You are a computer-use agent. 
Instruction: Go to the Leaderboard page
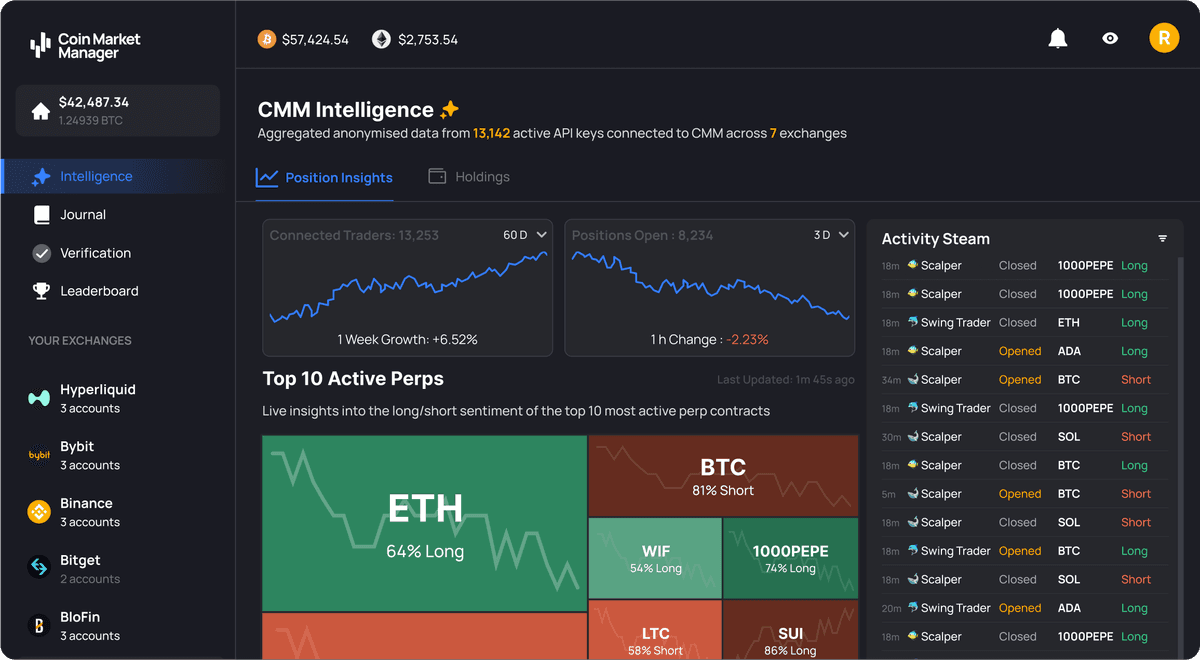(x=99, y=291)
